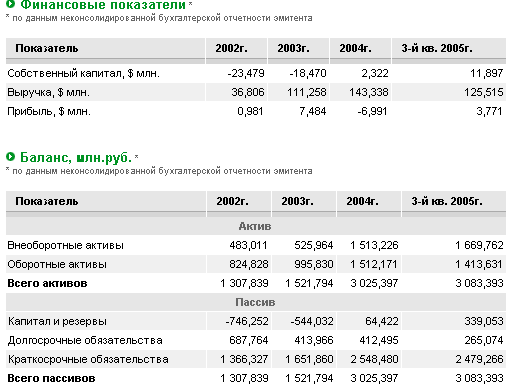Click current assets value 1 512,171
Image resolution: width=512 pixels, height=390 pixels.
pyautogui.click(x=374, y=265)
